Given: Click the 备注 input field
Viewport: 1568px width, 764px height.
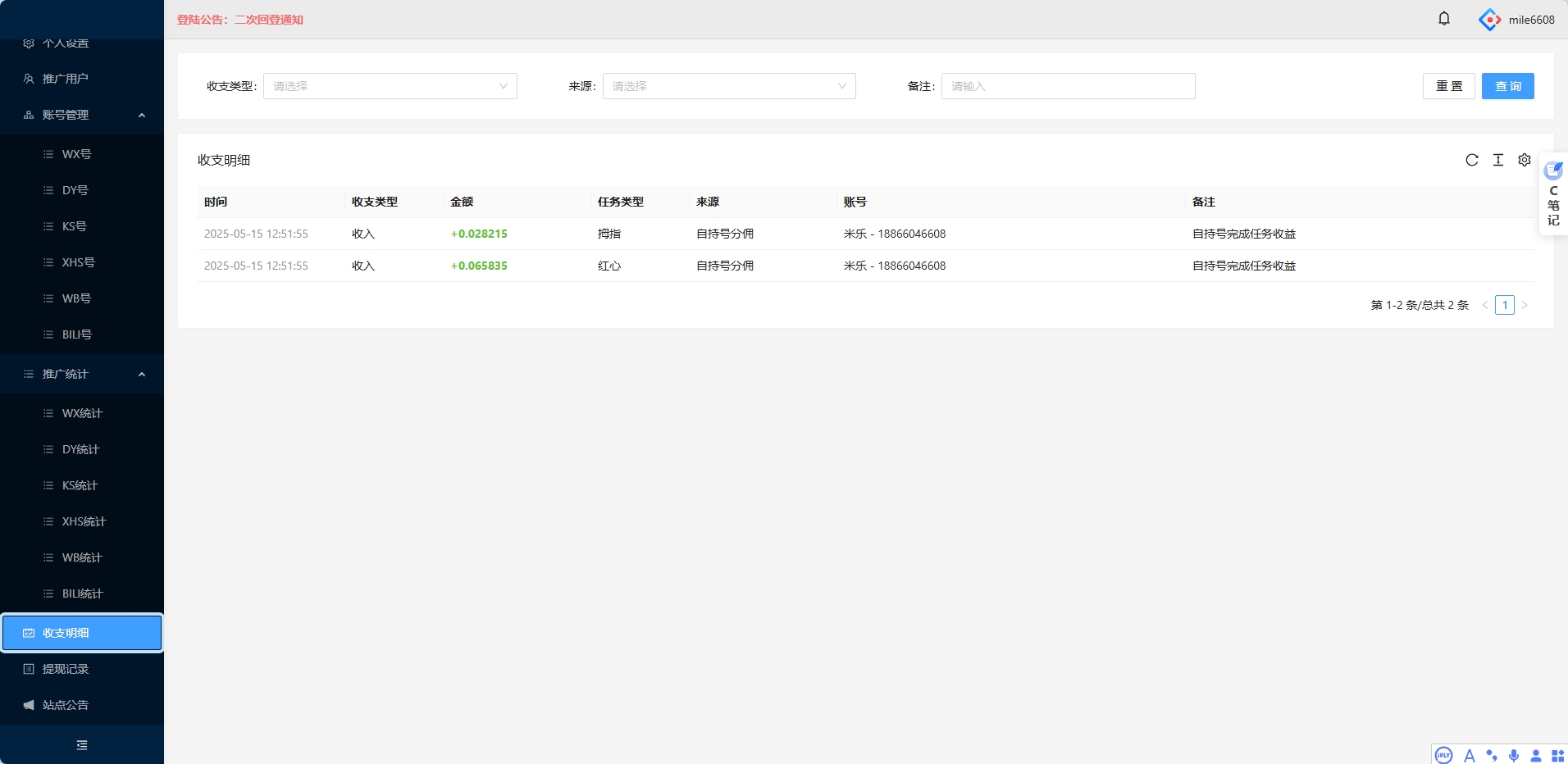Looking at the screenshot, I should (x=1068, y=86).
